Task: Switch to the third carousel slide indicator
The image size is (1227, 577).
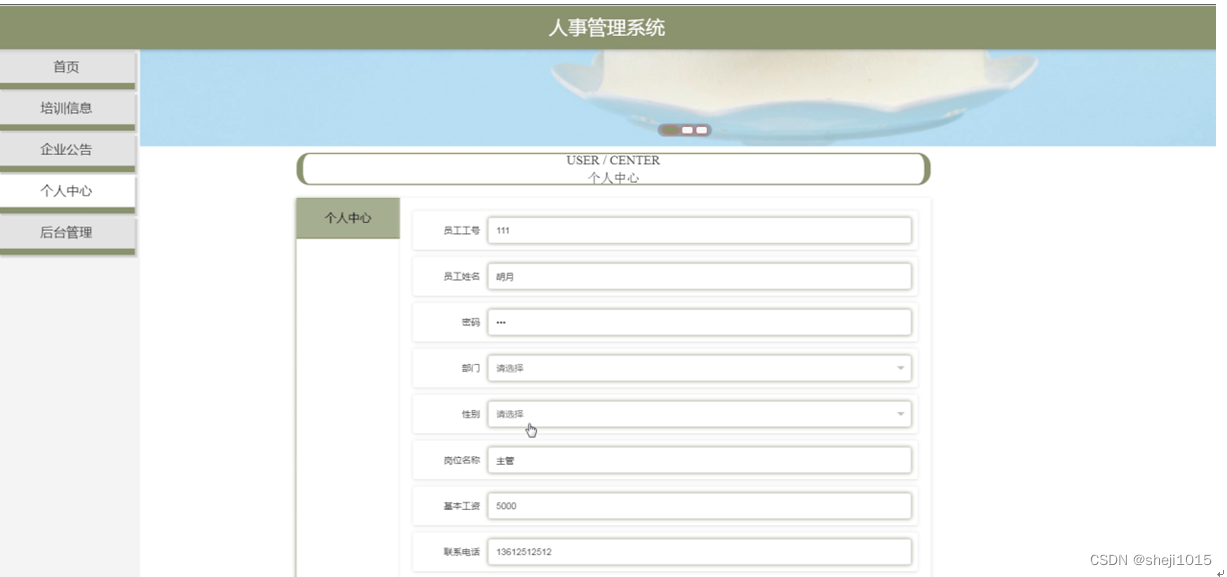Action: pyautogui.click(x=702, y=130)
